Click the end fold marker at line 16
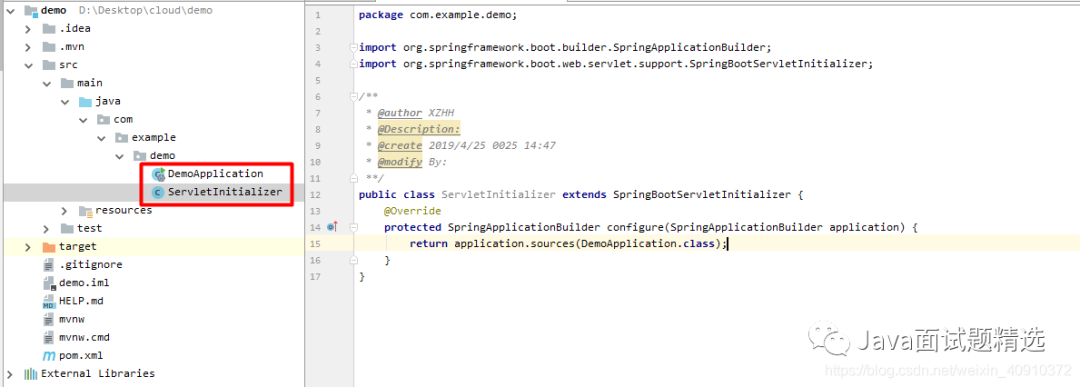 pos(353,260)
